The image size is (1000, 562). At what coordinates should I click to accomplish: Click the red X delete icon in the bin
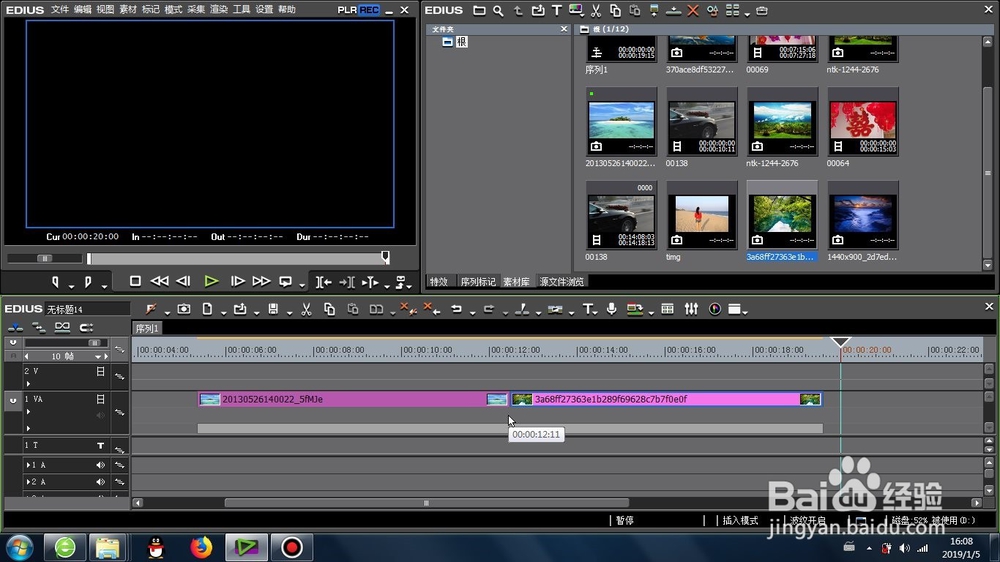pyautogui.click(x=693, y=10)
